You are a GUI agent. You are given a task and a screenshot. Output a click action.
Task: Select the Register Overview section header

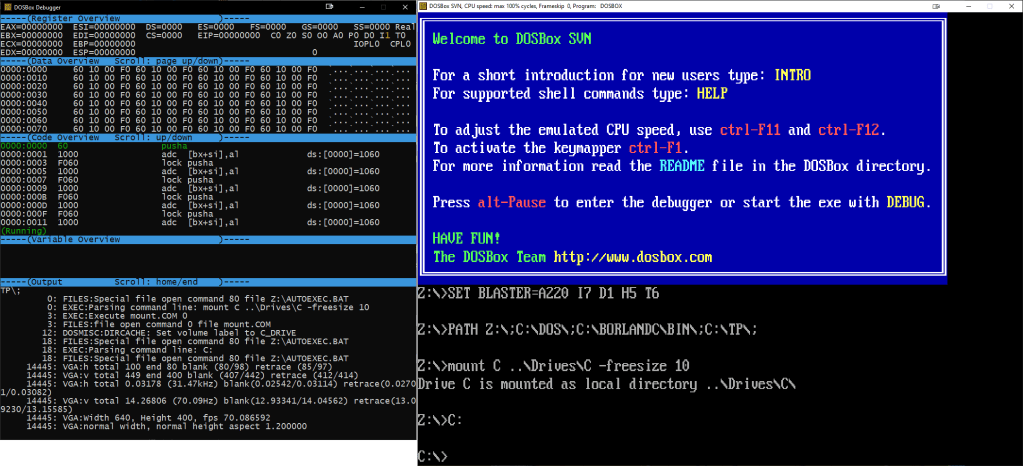[208, 18]
